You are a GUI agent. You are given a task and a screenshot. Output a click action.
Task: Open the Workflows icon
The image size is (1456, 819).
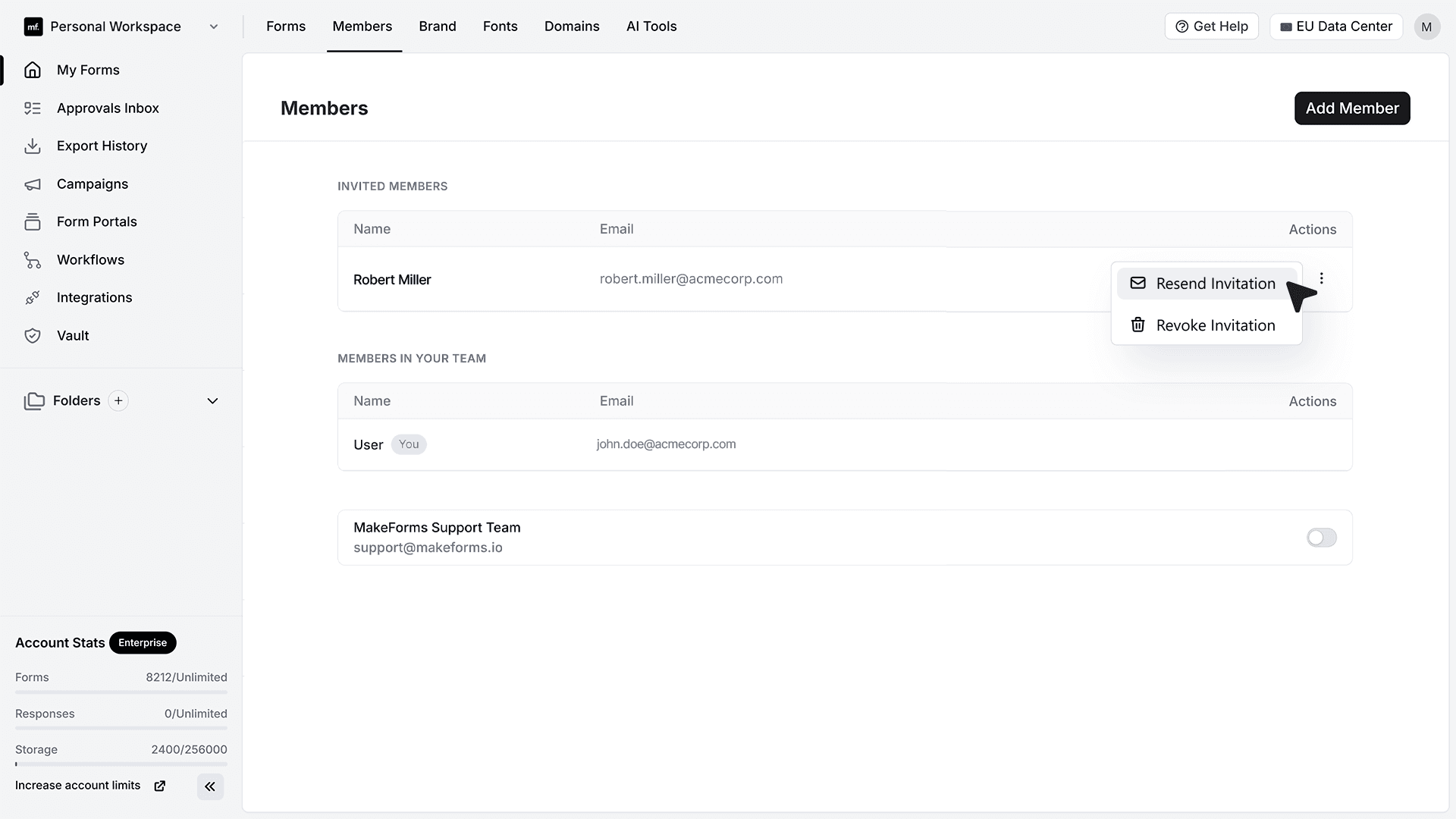point(33,260)
